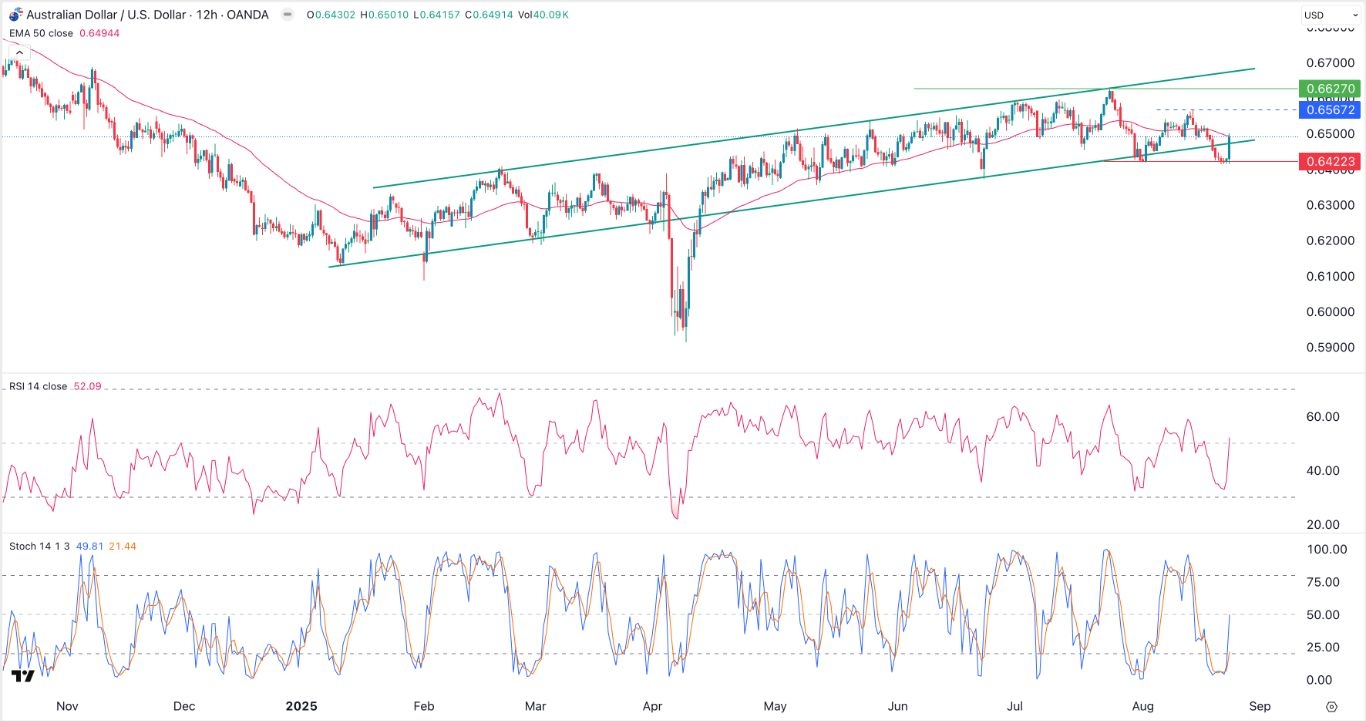Click the AUD/USD globe symbol logo icon

tap(14, 15)
